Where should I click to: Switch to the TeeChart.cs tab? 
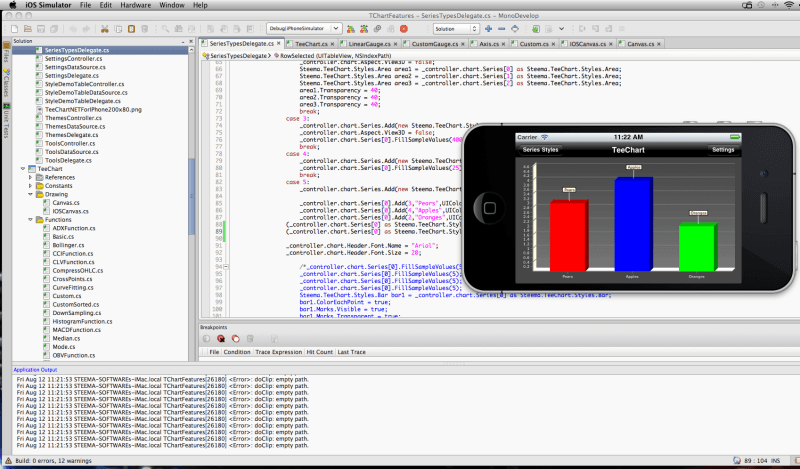coord(311,44)
